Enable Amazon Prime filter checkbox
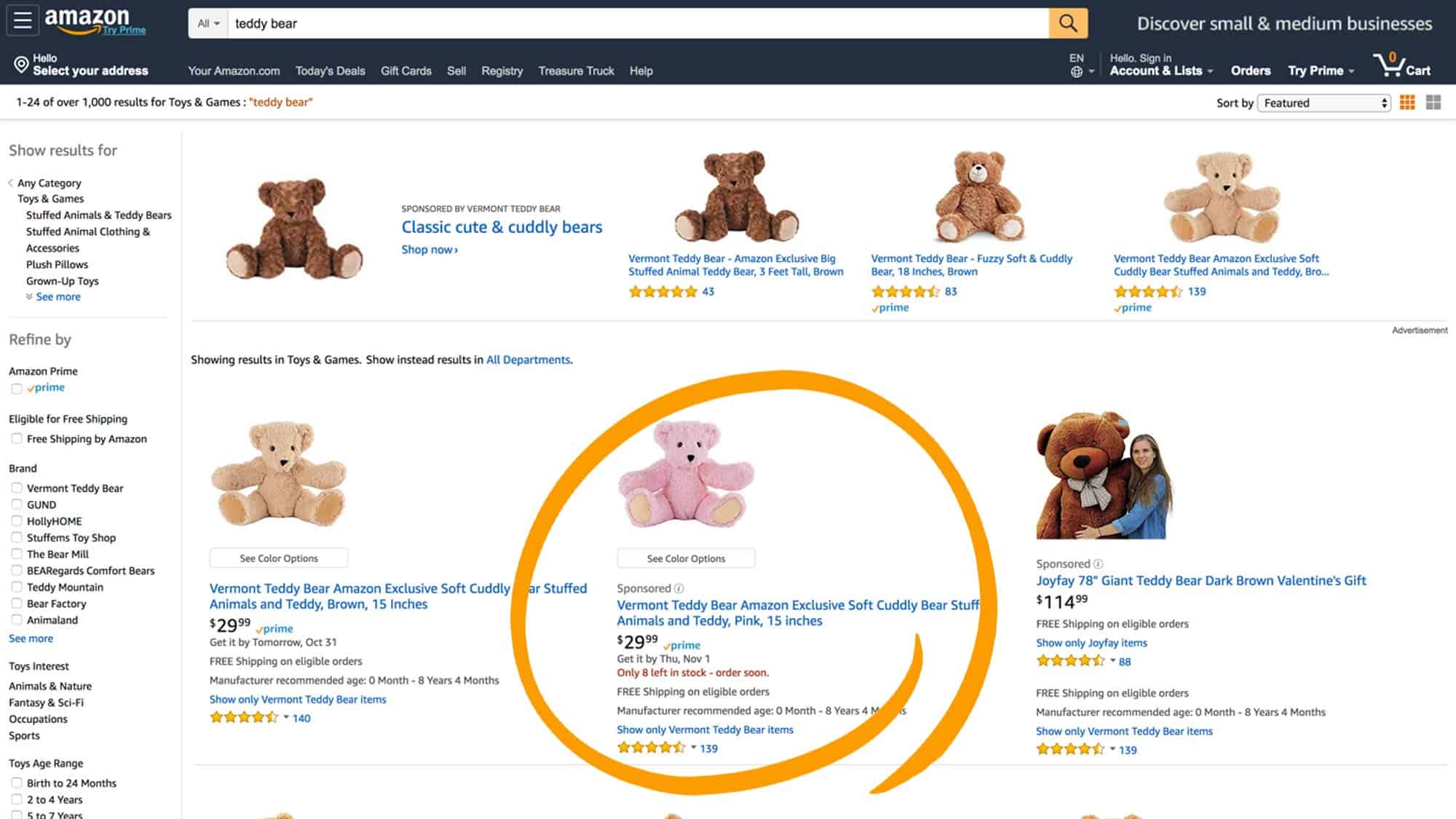The image size is (1456, 819). (15, 388)
